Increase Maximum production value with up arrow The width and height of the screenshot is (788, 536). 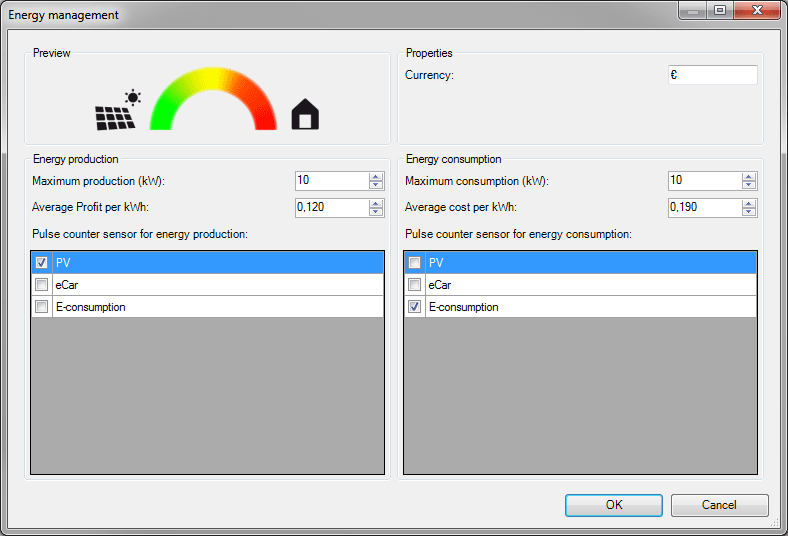tap(376, 177)
